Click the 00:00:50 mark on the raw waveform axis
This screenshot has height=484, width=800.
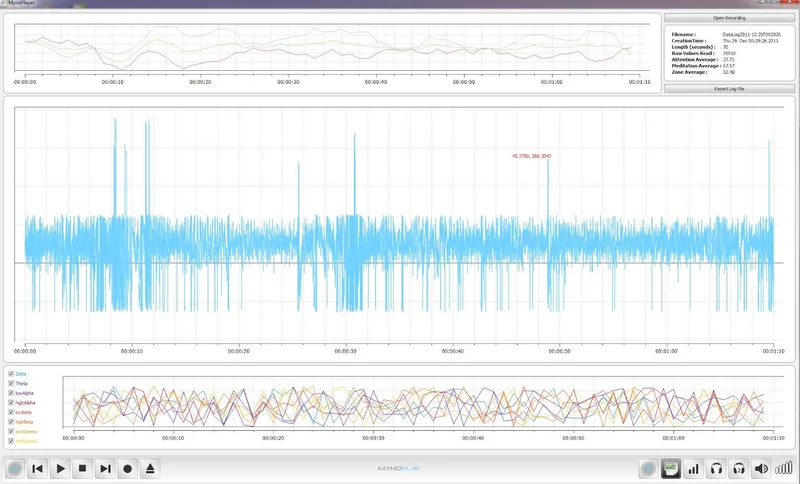pyautogui.click(x=559, y=351)
